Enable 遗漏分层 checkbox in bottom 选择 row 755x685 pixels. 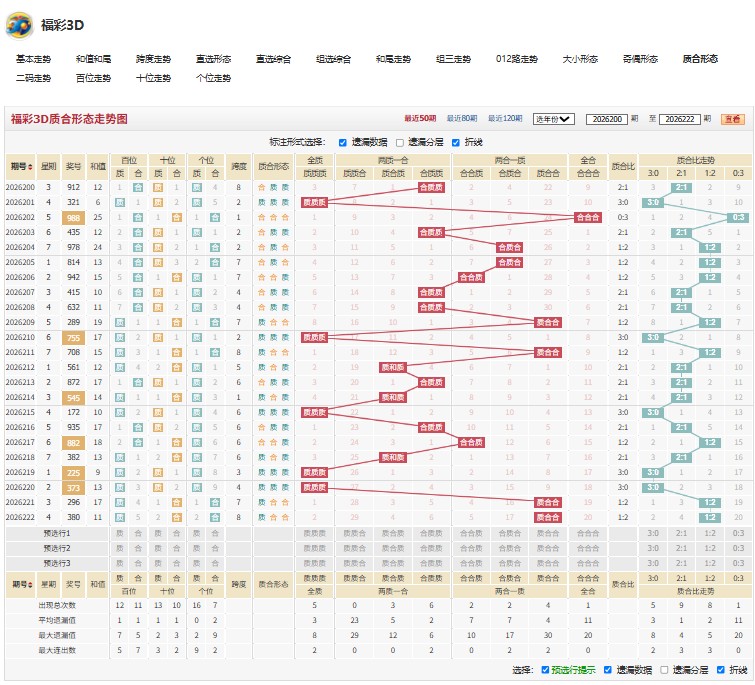point(664,670)
